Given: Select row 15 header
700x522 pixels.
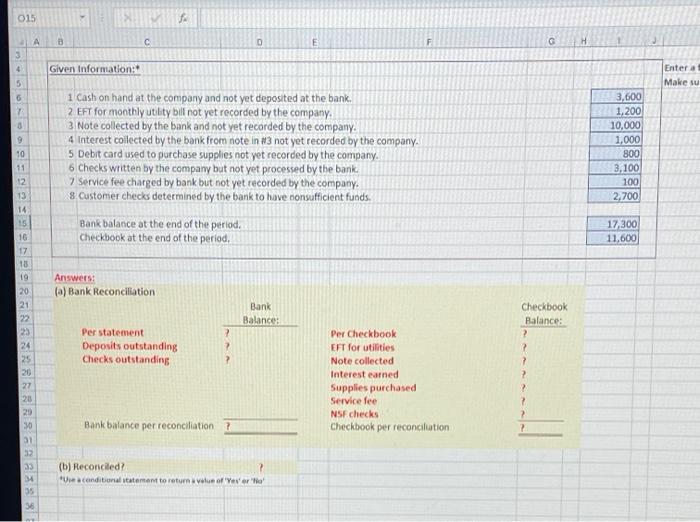Looking at the screenshot, I should click(22, 223).
